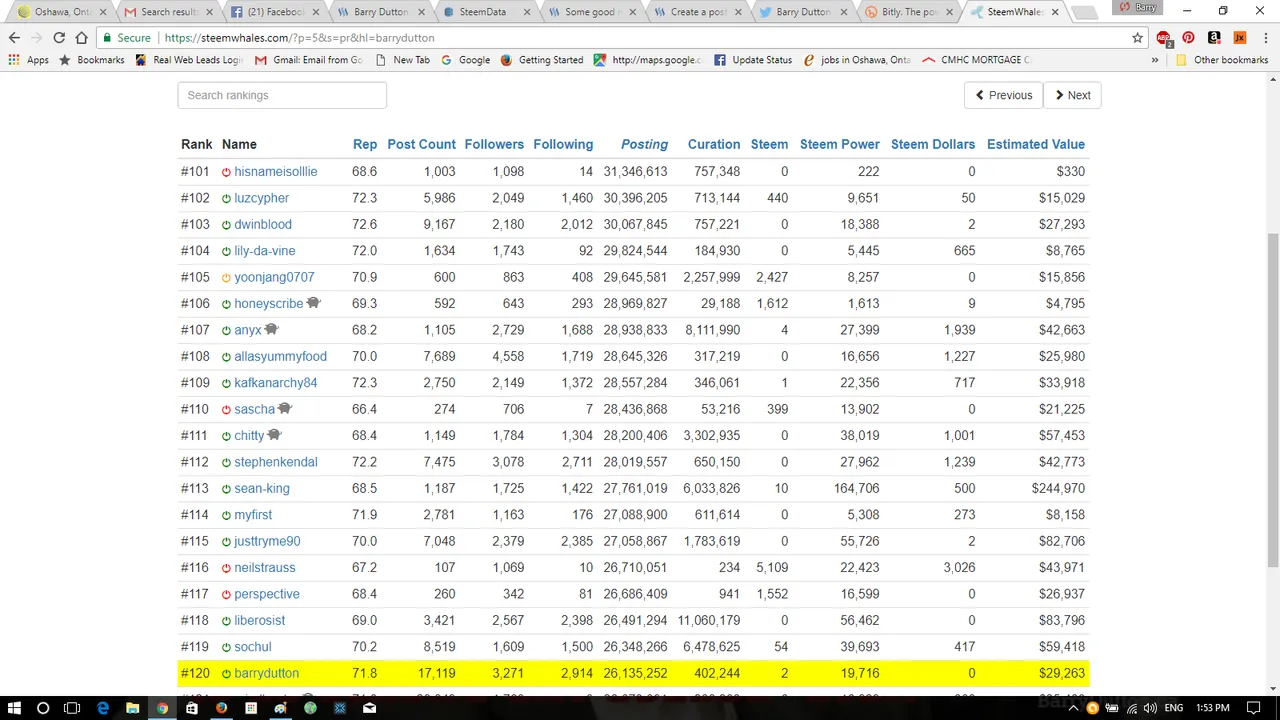Click the page vertical scrollbar
This screenshot has width=1280, height=720.
1272,400
